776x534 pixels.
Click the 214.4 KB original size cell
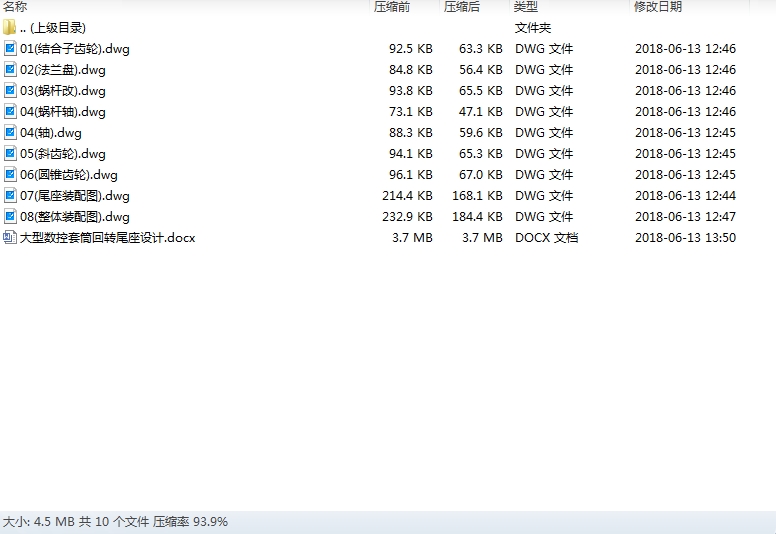click(x=407, y=196)
